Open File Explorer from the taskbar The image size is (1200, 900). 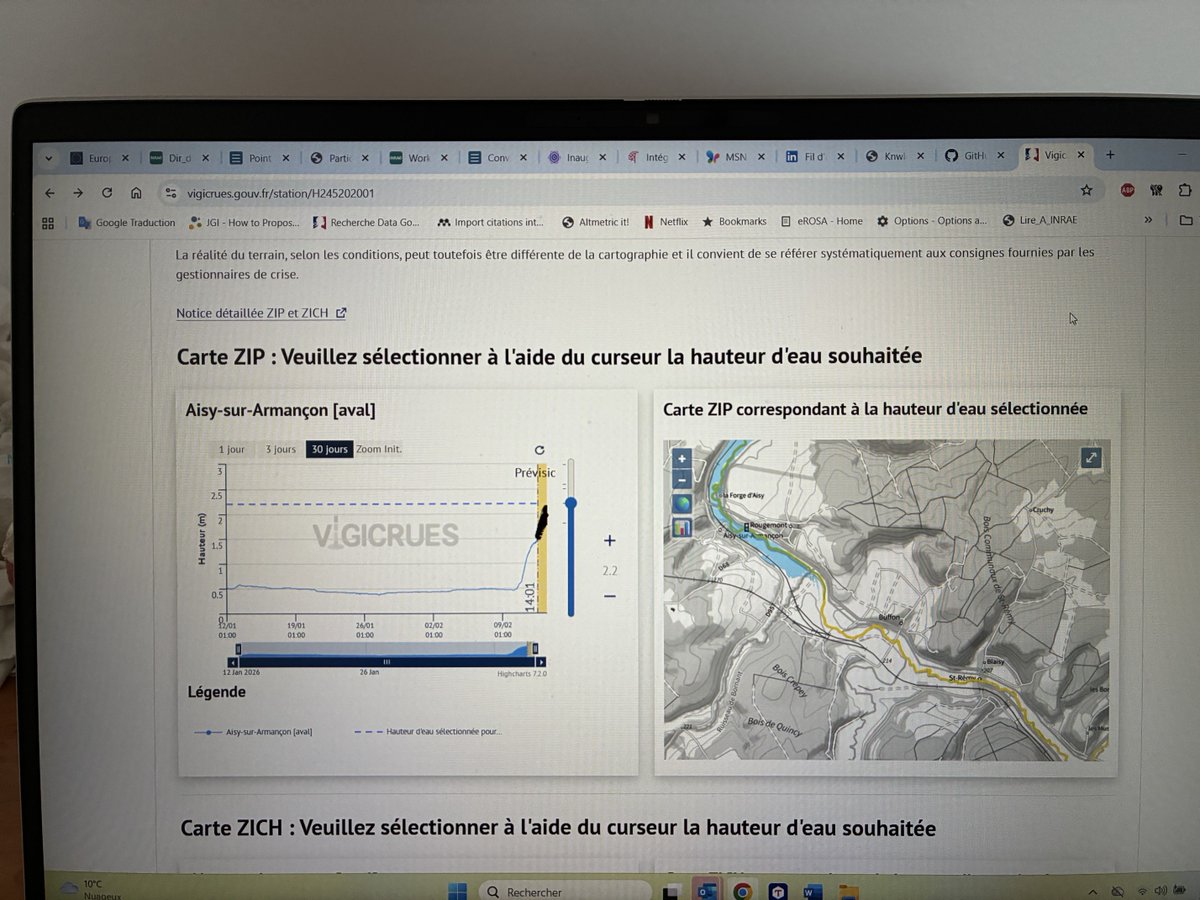[848, 891]
